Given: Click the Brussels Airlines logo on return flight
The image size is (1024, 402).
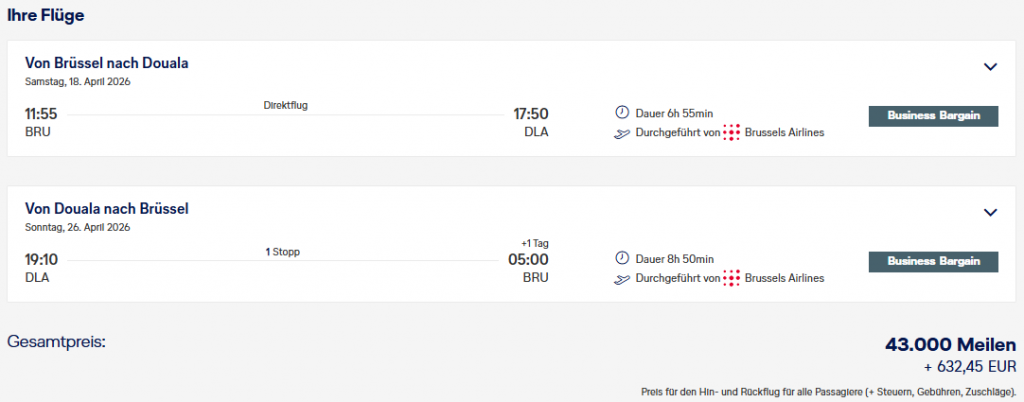Looking at the screenshot, I should point(732,278).
